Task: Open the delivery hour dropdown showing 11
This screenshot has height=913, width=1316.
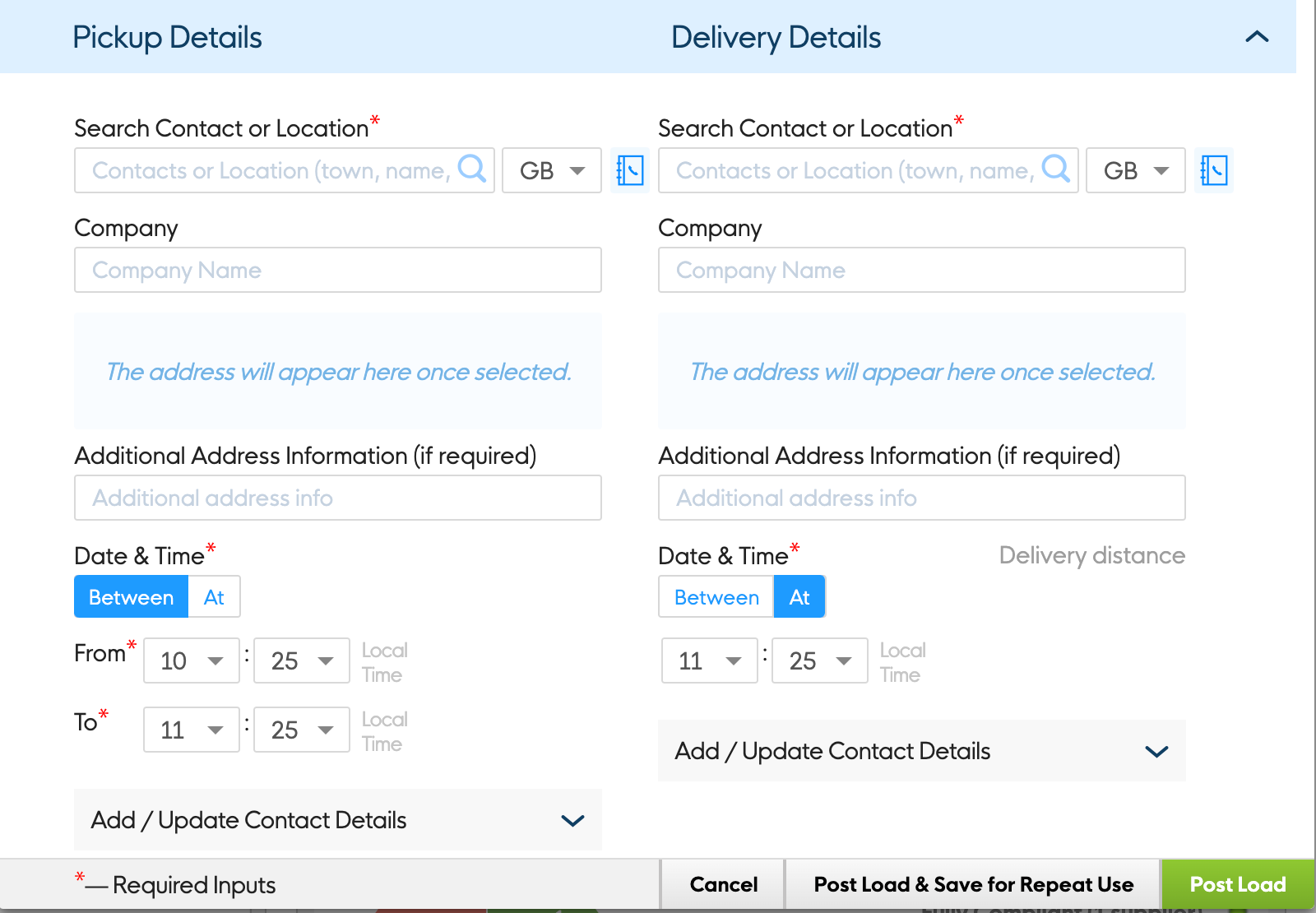Action: [710, 660]
